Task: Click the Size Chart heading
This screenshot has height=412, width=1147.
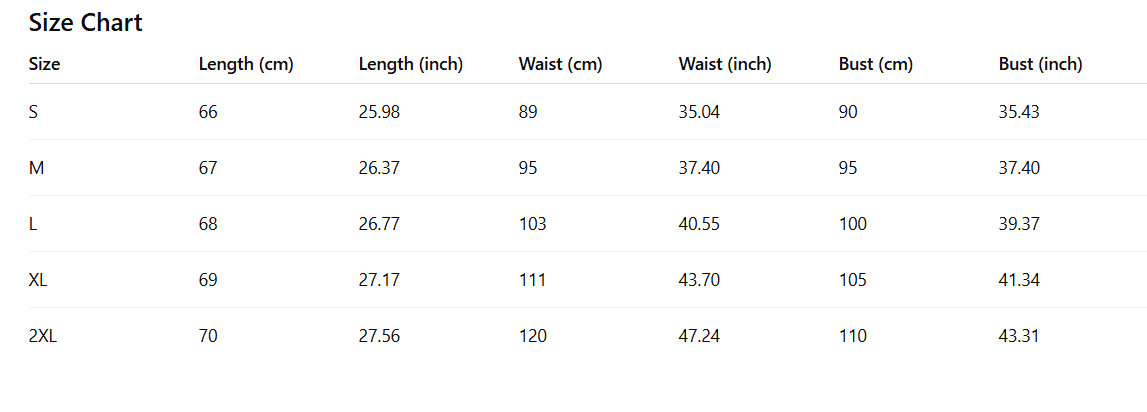Action: tap(86, 23)
